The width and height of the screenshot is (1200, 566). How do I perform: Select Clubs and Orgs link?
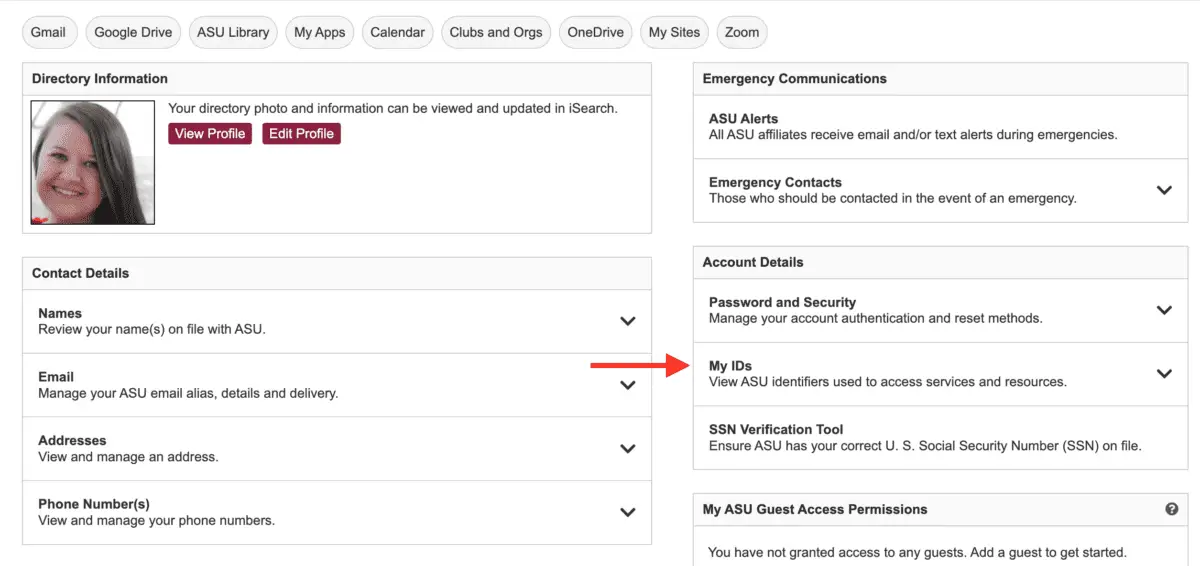tap(496, 32)
